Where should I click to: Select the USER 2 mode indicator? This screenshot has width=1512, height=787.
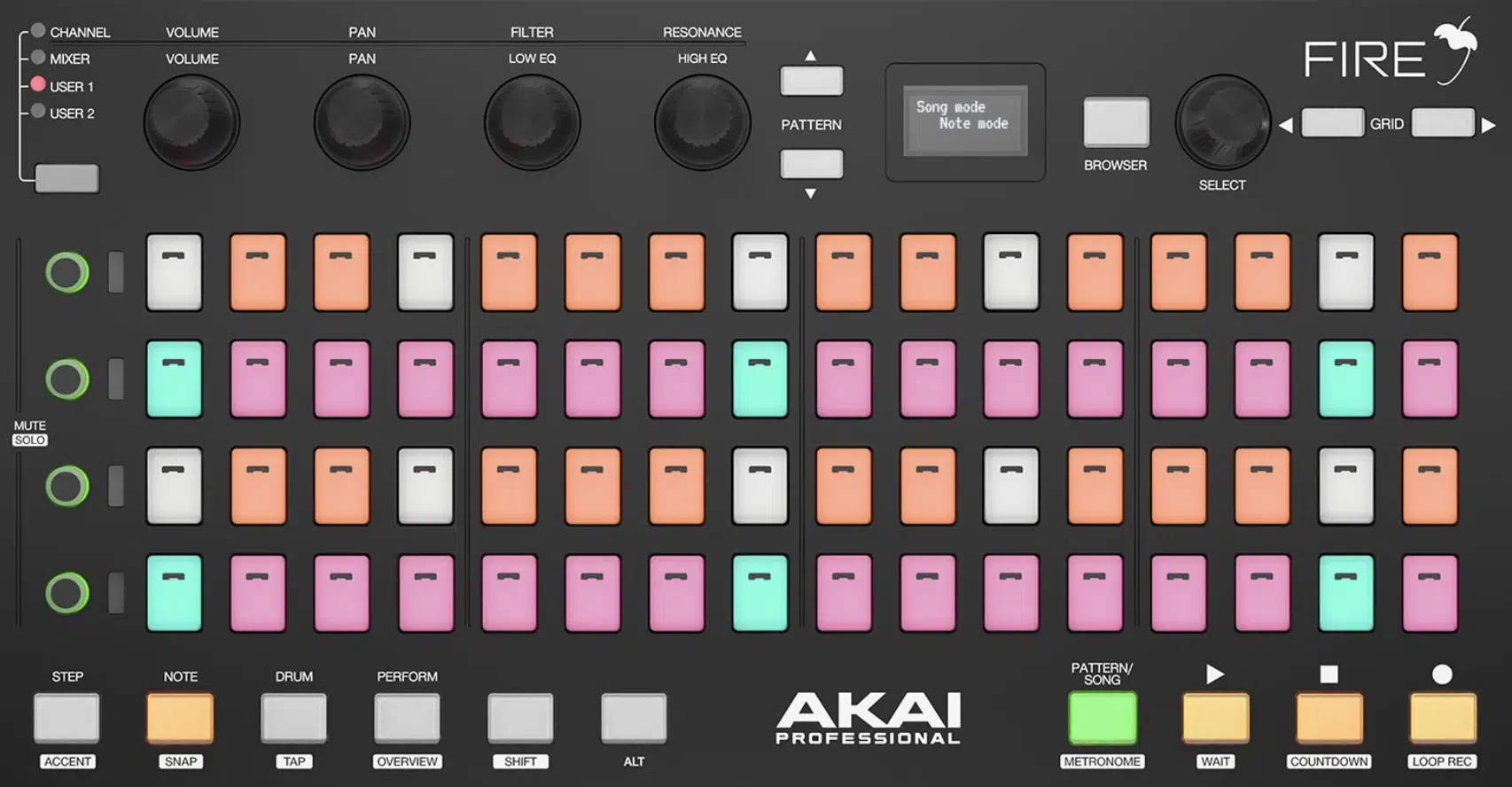(x=38, y=112)
